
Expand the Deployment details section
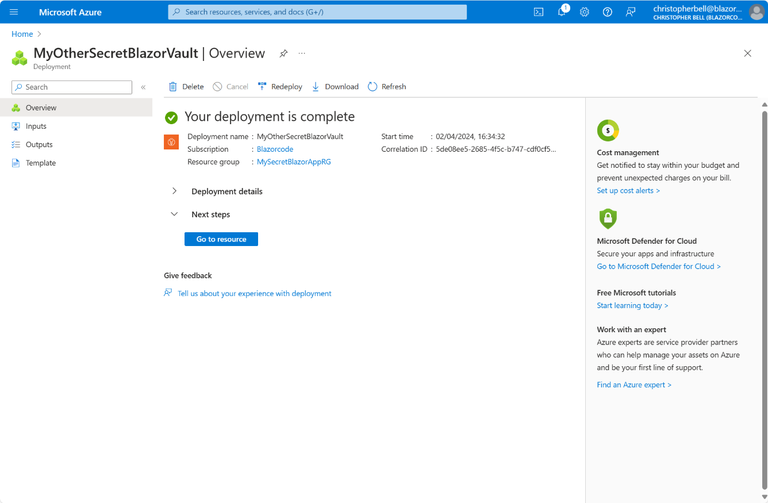pos(174,191)
